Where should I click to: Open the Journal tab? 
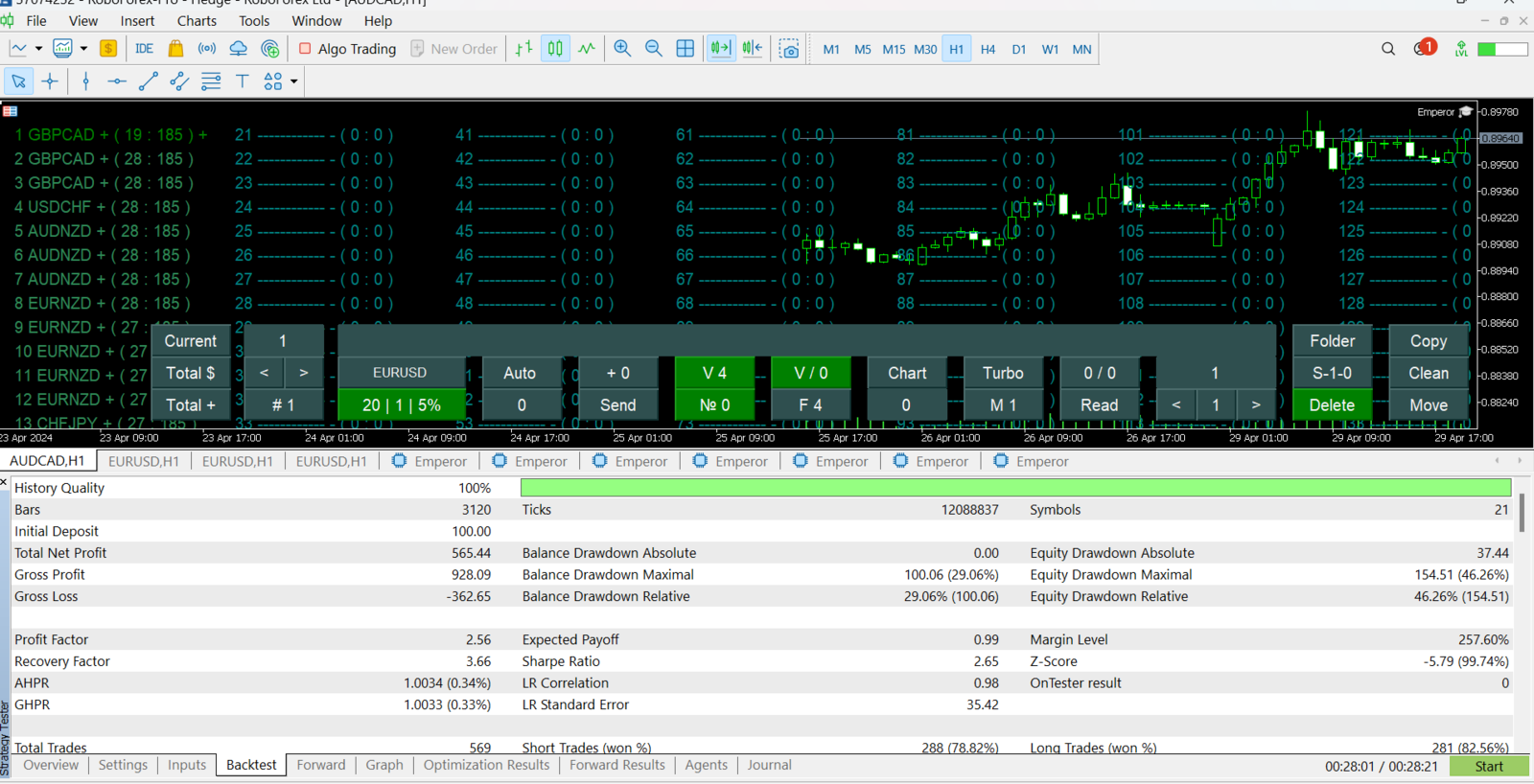[769, 765]
